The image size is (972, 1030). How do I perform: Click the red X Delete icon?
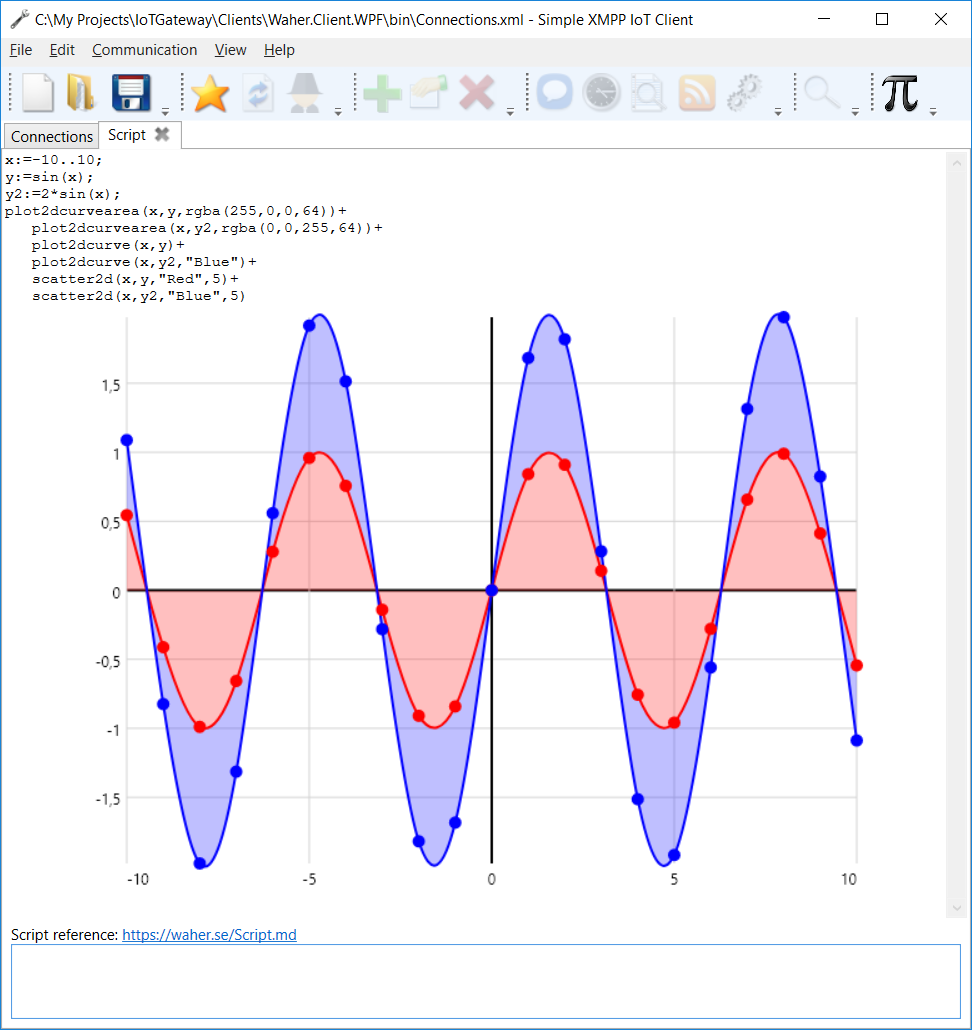pyautogui.click(x=477, y=93)
